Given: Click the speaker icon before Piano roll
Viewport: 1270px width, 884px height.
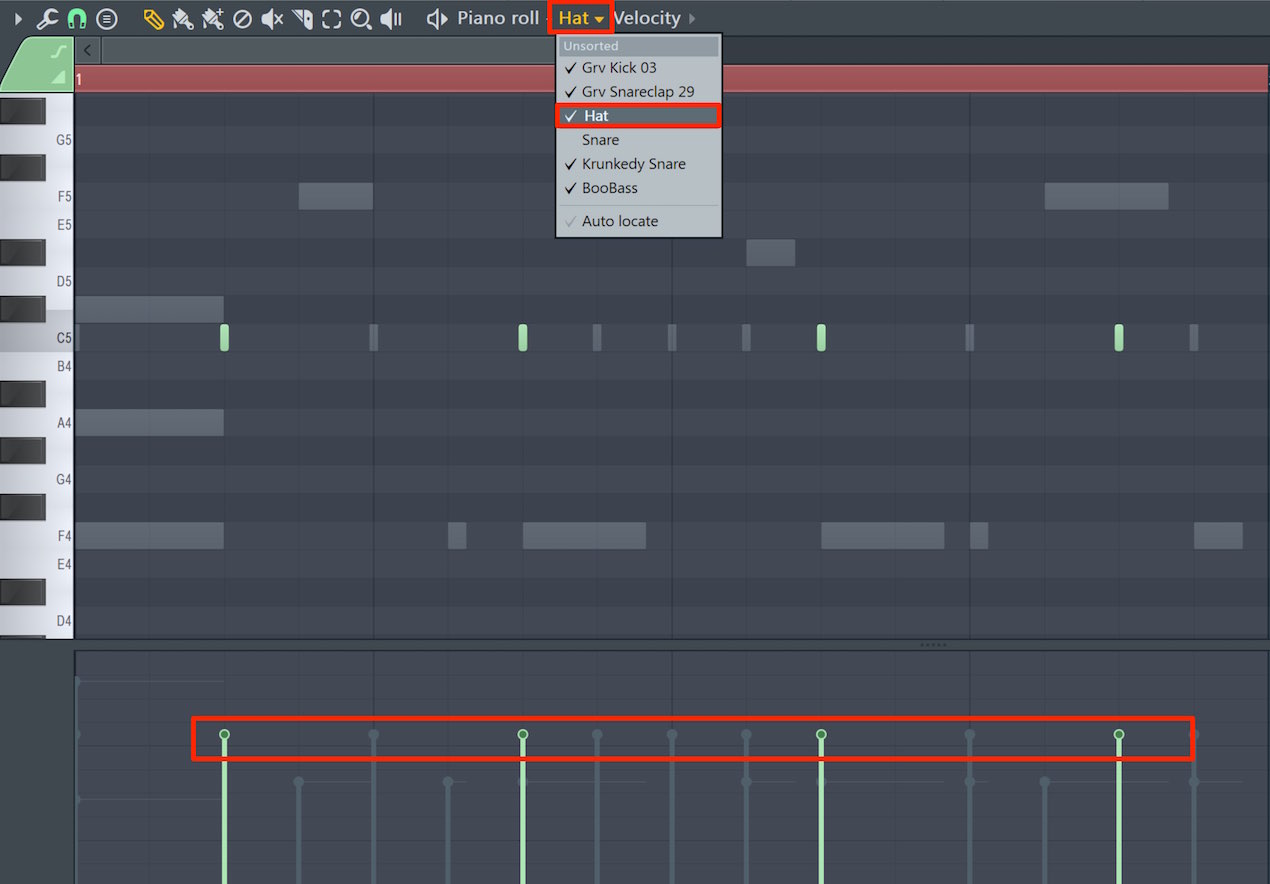Looking at the screenshot, I should pyautogui.click(x=437, y=18).
